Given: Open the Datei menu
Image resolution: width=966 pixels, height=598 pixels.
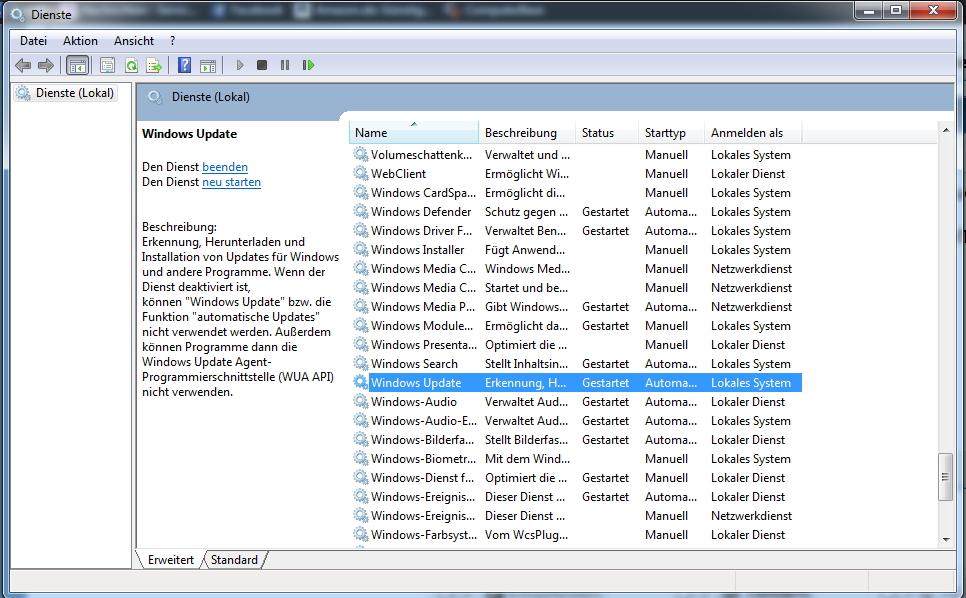Looking at the screenshot, I should [33, 41].
